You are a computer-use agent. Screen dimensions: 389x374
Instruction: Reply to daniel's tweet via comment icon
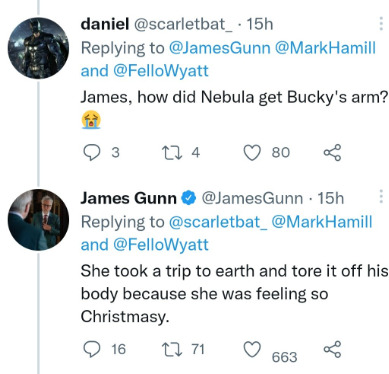point(91,153)
